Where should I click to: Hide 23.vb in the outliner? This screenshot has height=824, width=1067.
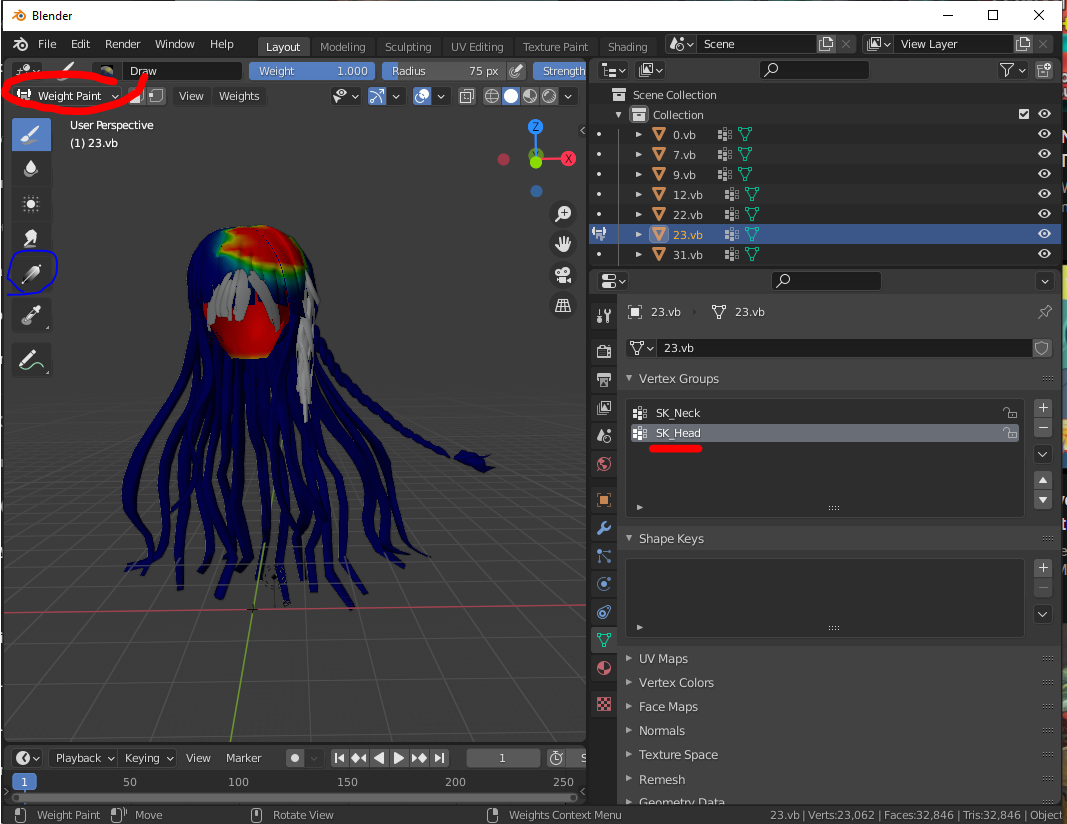1044,234
